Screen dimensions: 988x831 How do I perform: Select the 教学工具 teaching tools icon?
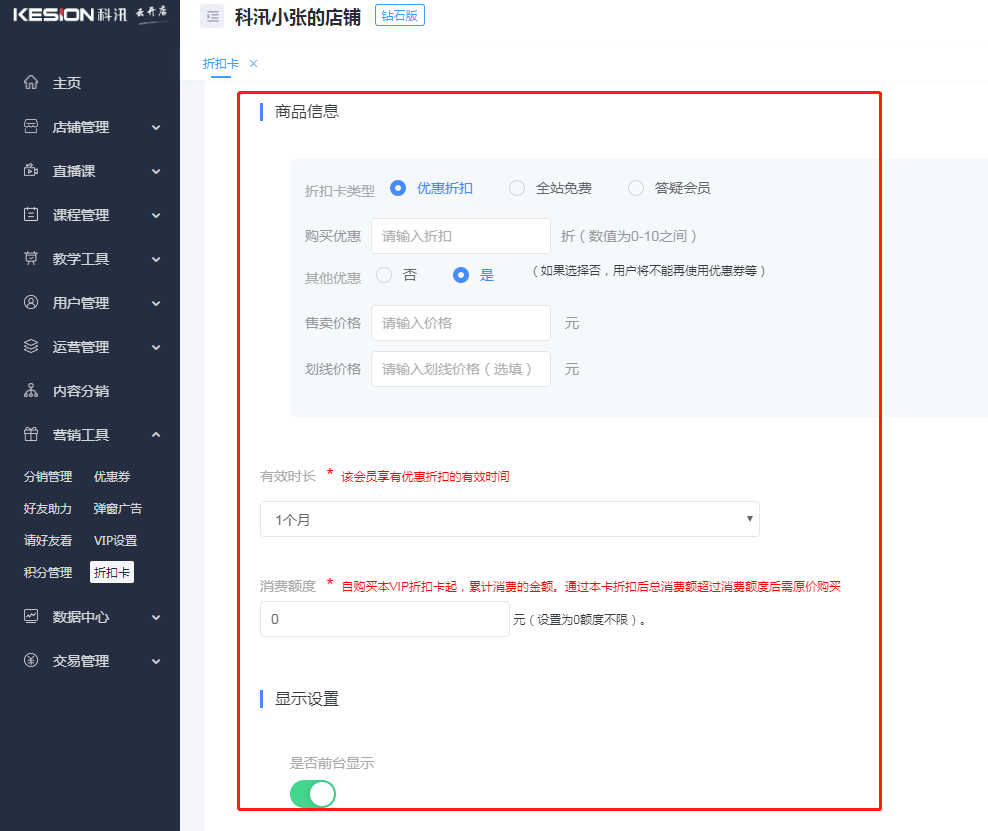(30, 258)
